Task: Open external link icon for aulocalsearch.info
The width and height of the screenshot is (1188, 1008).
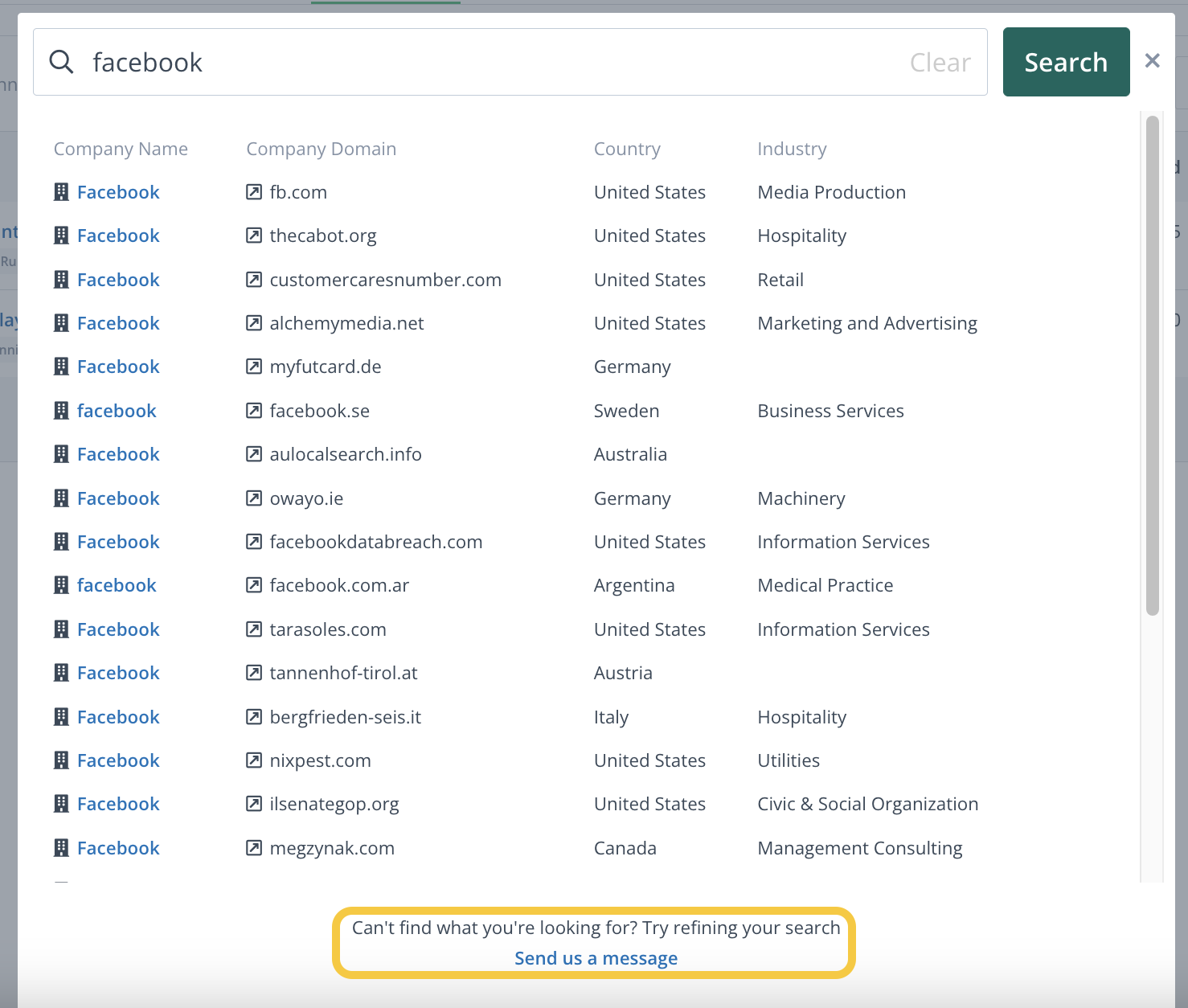Action: (x=254, y=454)
